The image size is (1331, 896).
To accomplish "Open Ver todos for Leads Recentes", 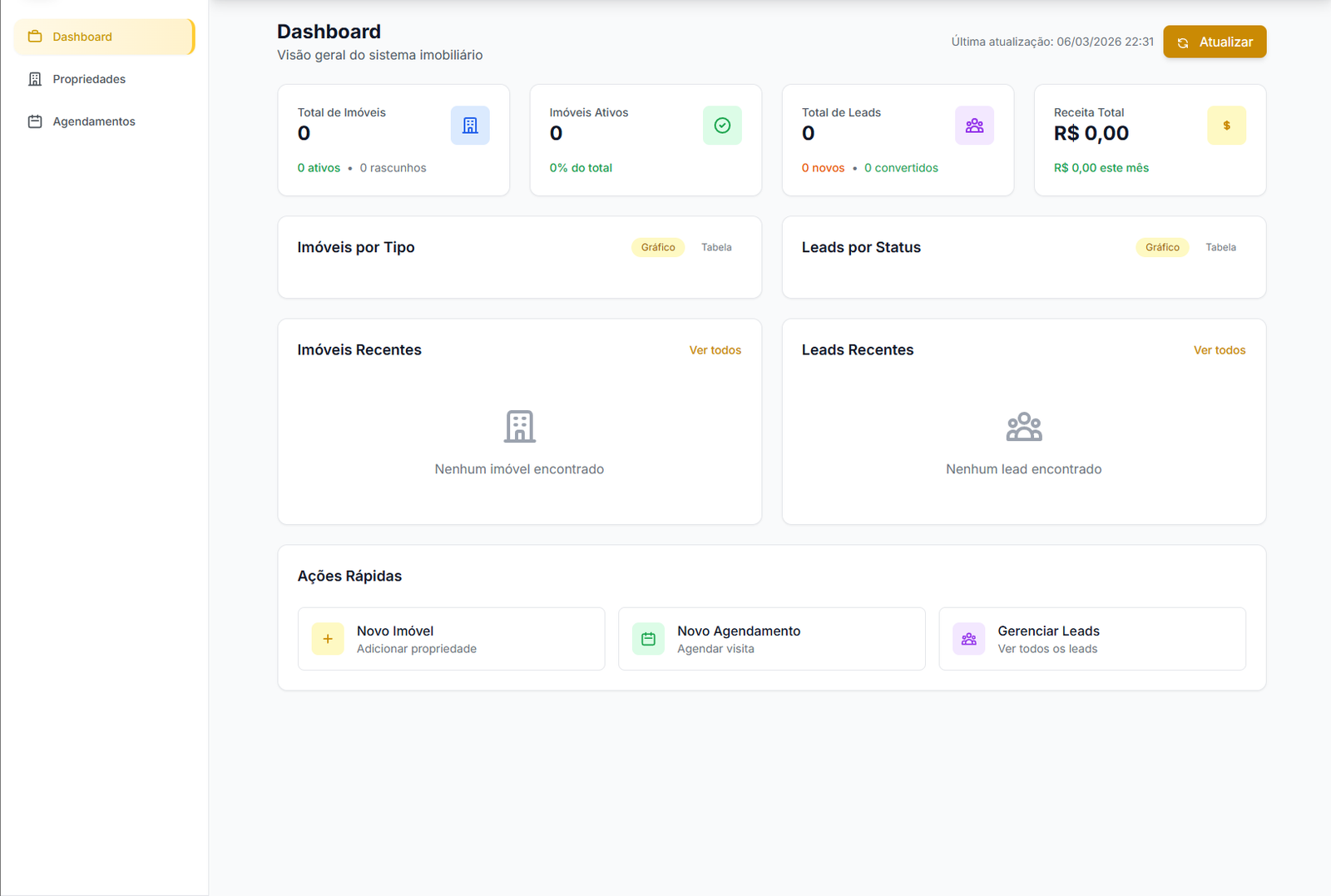I will point(1219,349).
